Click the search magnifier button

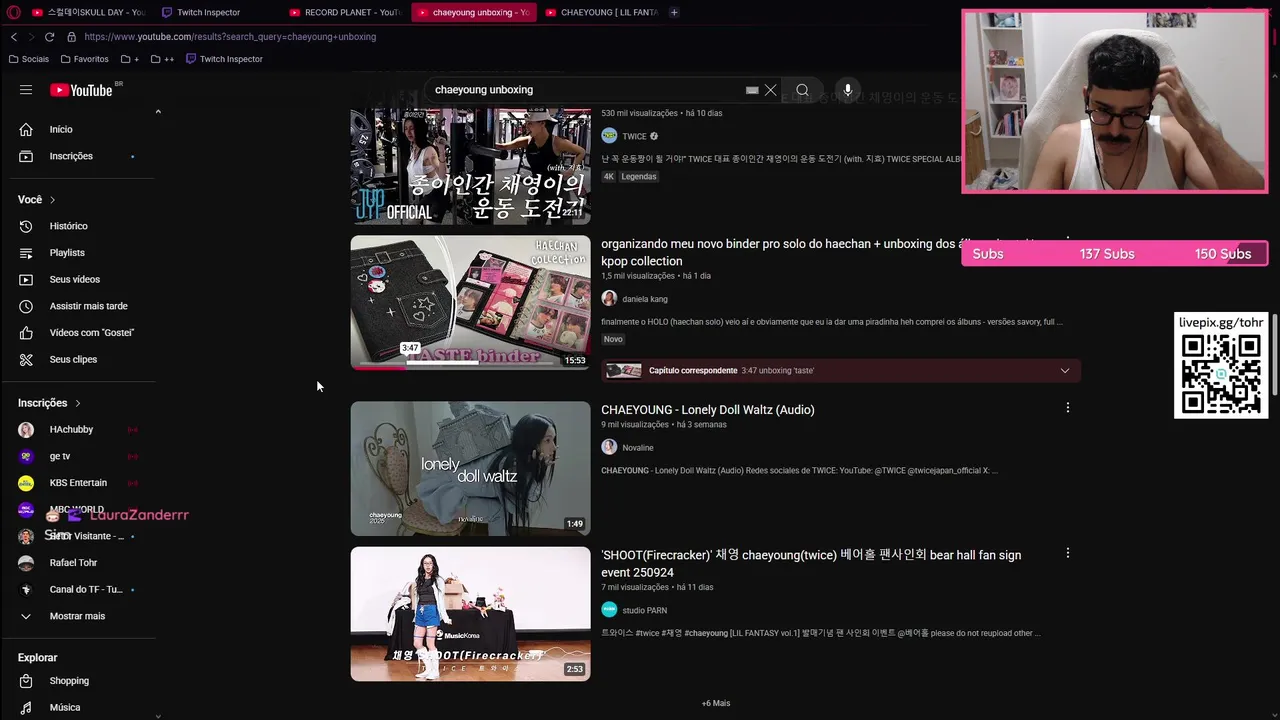click(x=802, y=90)
